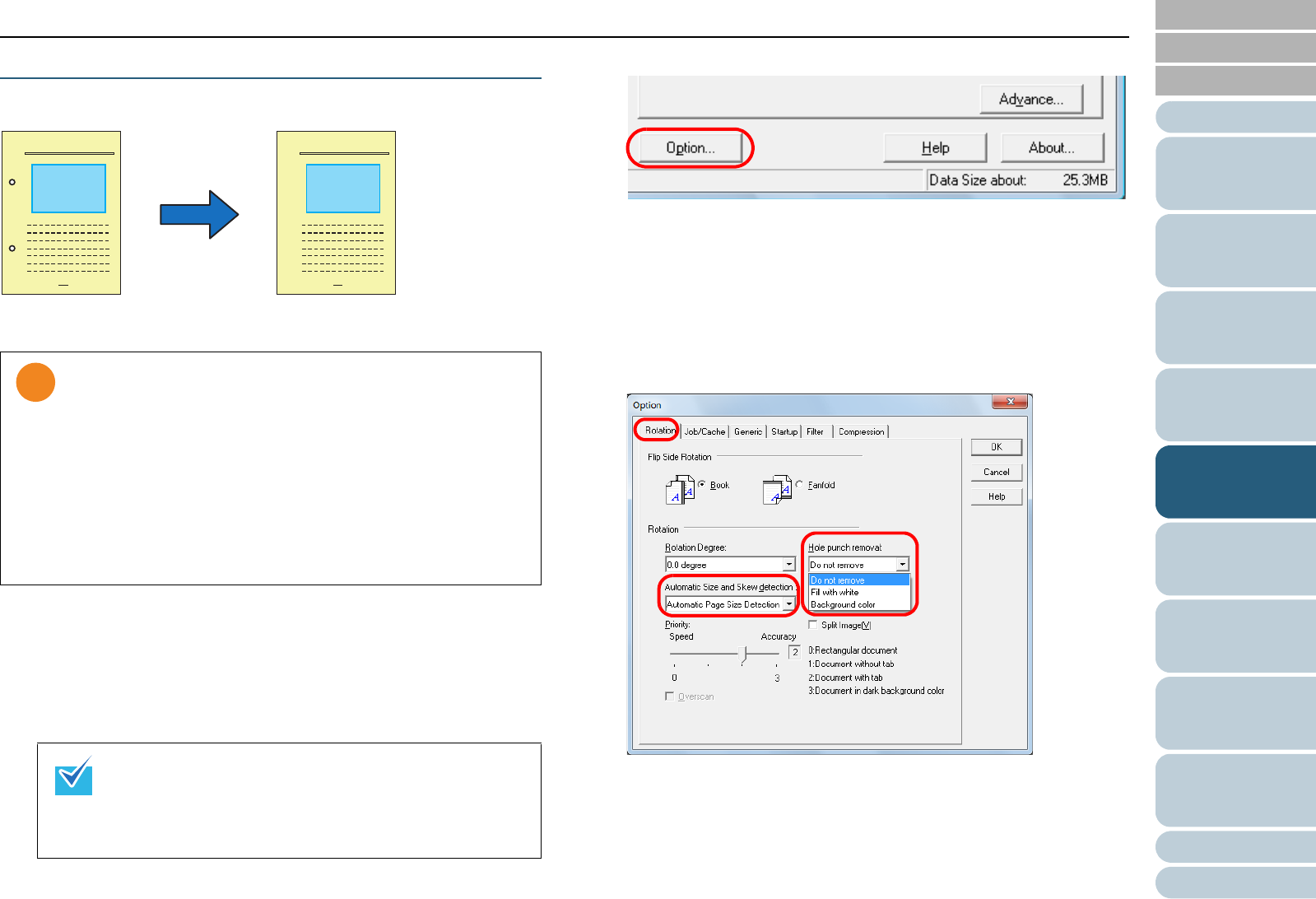
Task: Open the highlighted dark blue chapter tab
Action: [1235, 482]
